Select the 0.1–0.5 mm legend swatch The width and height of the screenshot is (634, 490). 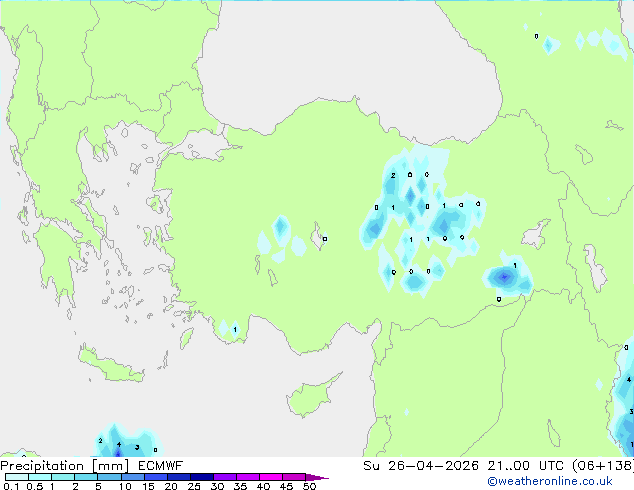(17, 477)
